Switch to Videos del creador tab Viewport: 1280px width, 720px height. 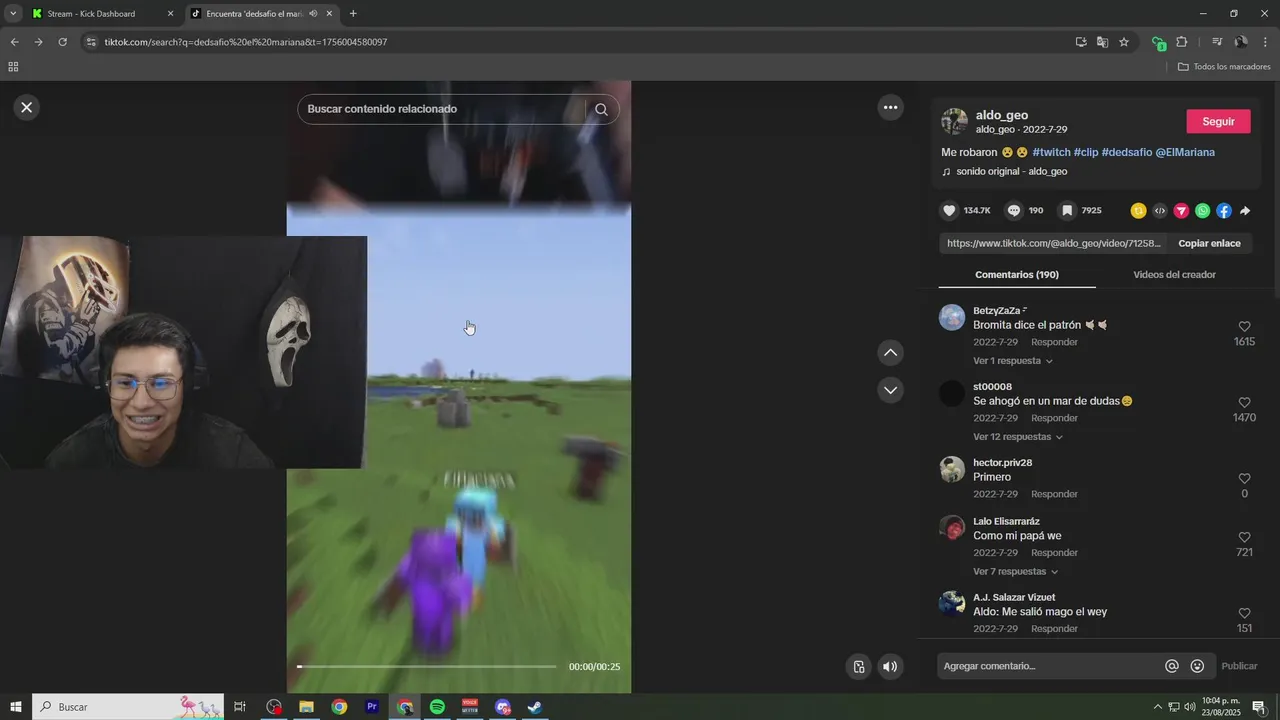click(x=1174, y=274)
